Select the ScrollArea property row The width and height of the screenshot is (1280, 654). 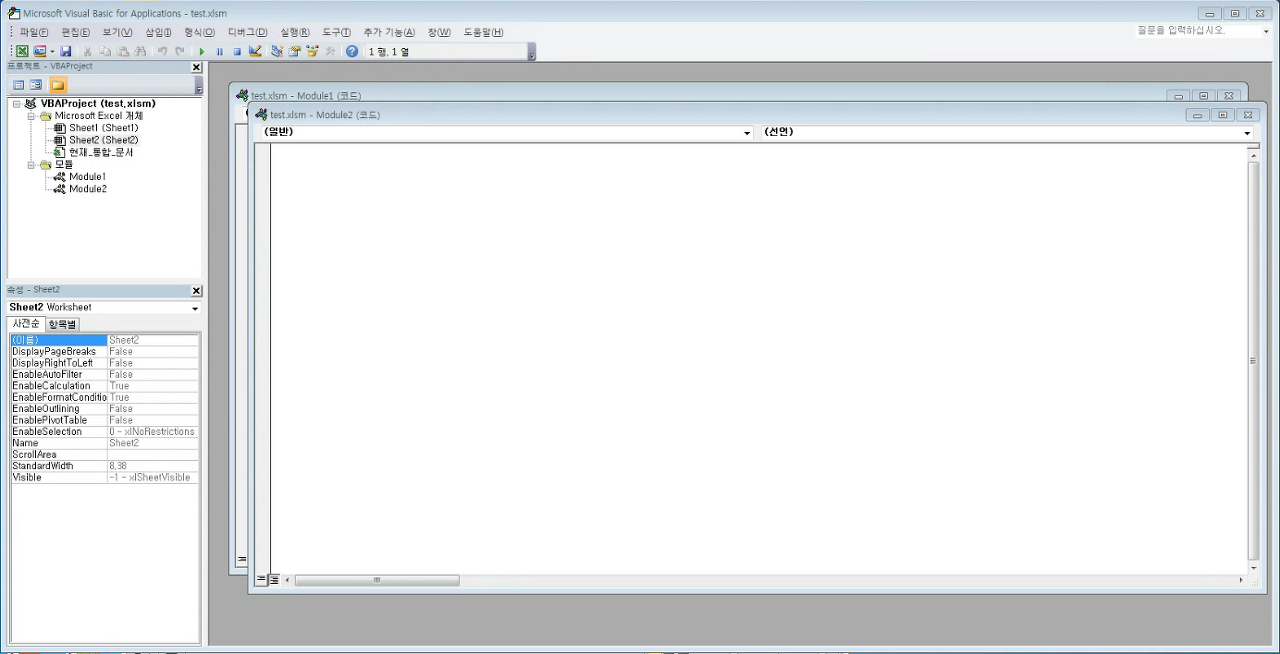click(104, 455)
